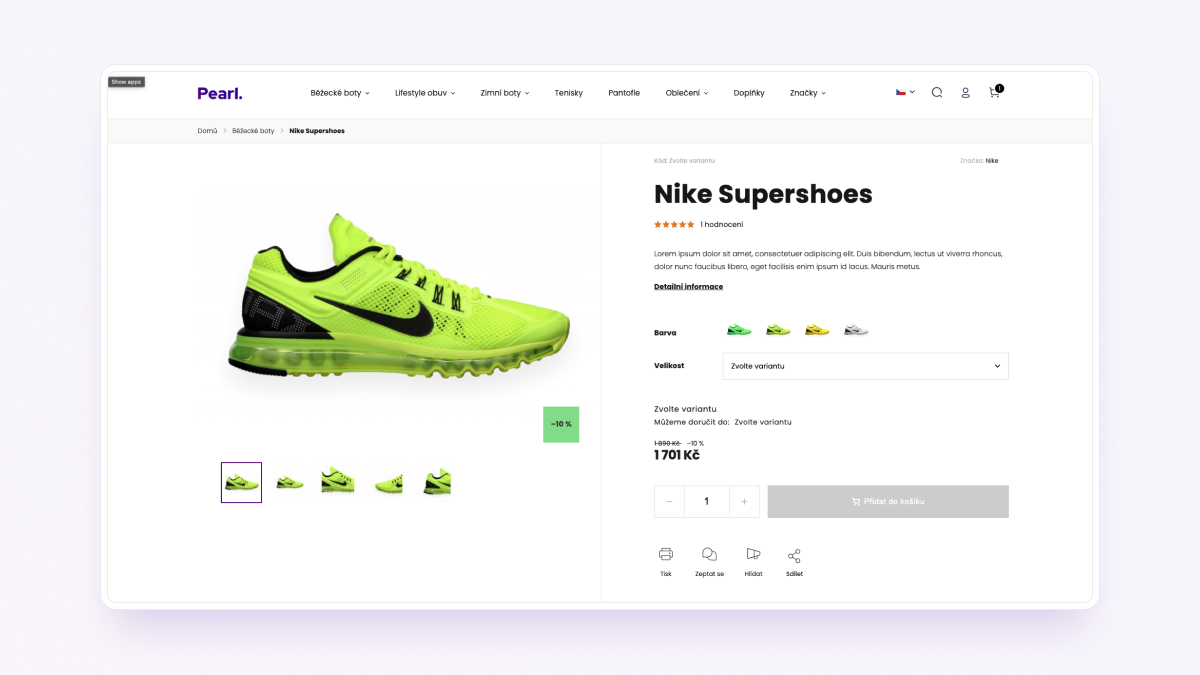Click the Sdílet share icon
The width and height of the screenshot is (1200, 675).
click(x=794, y=555)
